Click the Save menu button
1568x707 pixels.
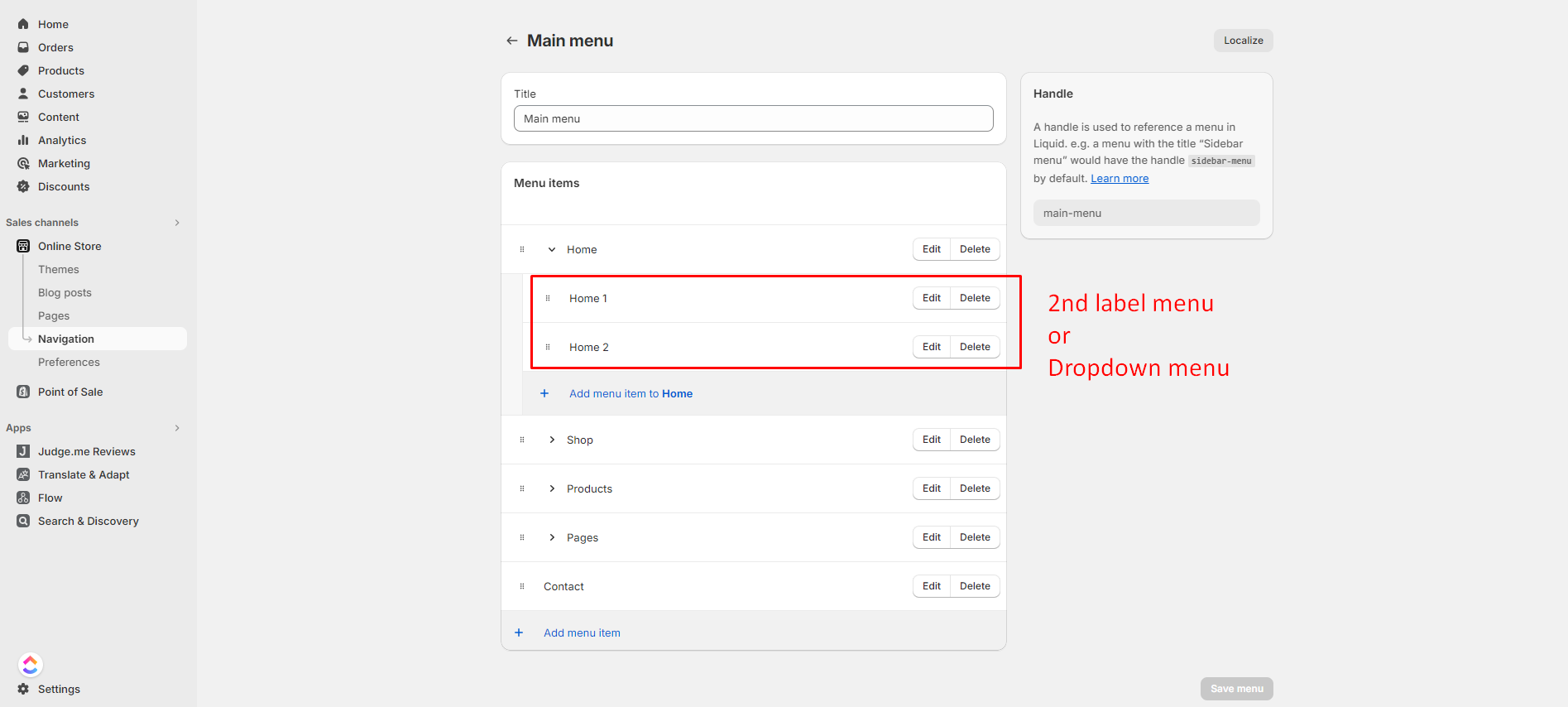[x=1237, y=689]
